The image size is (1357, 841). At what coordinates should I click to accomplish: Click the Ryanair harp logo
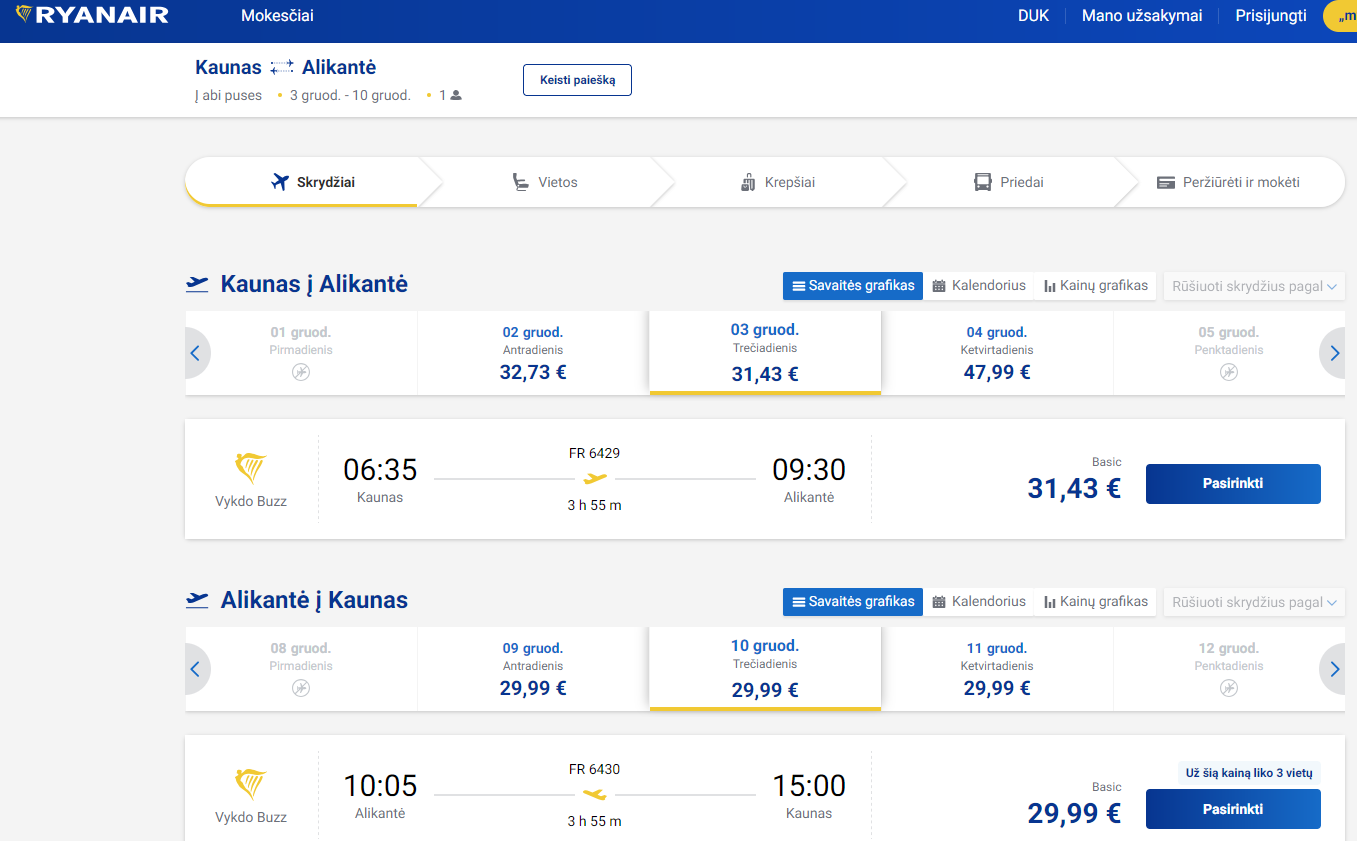[24, 15]
